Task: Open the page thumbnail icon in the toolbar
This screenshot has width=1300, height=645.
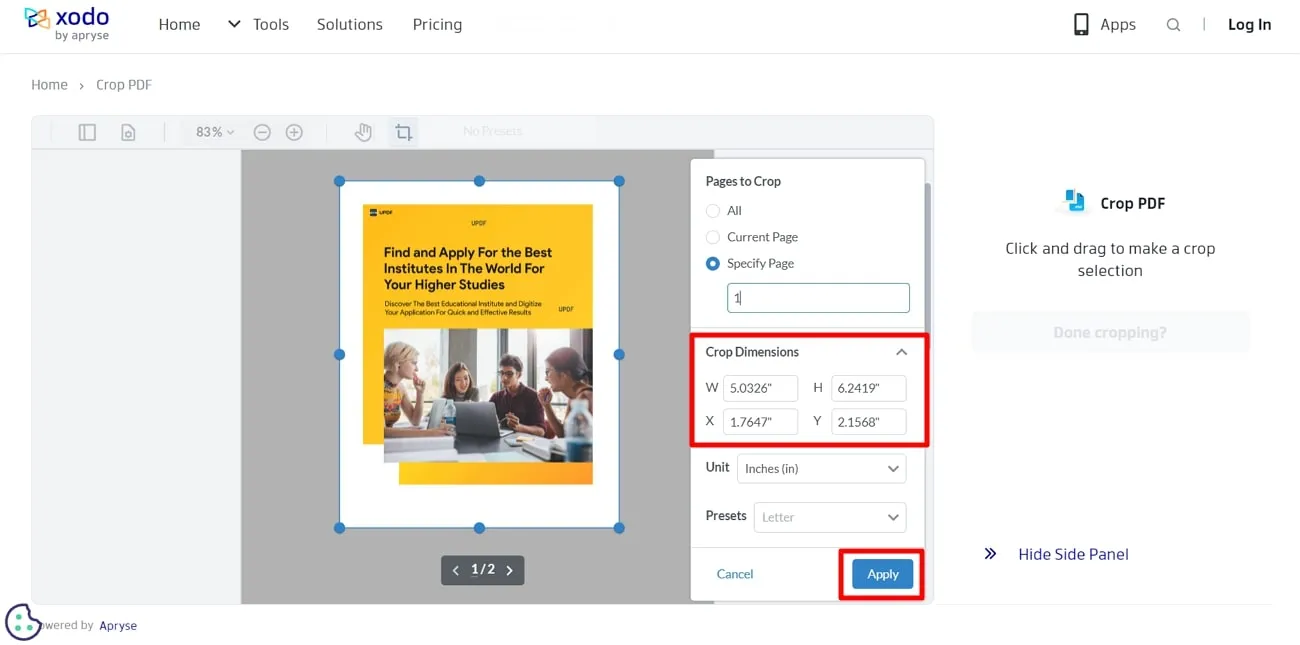Action: coord(128,131)
